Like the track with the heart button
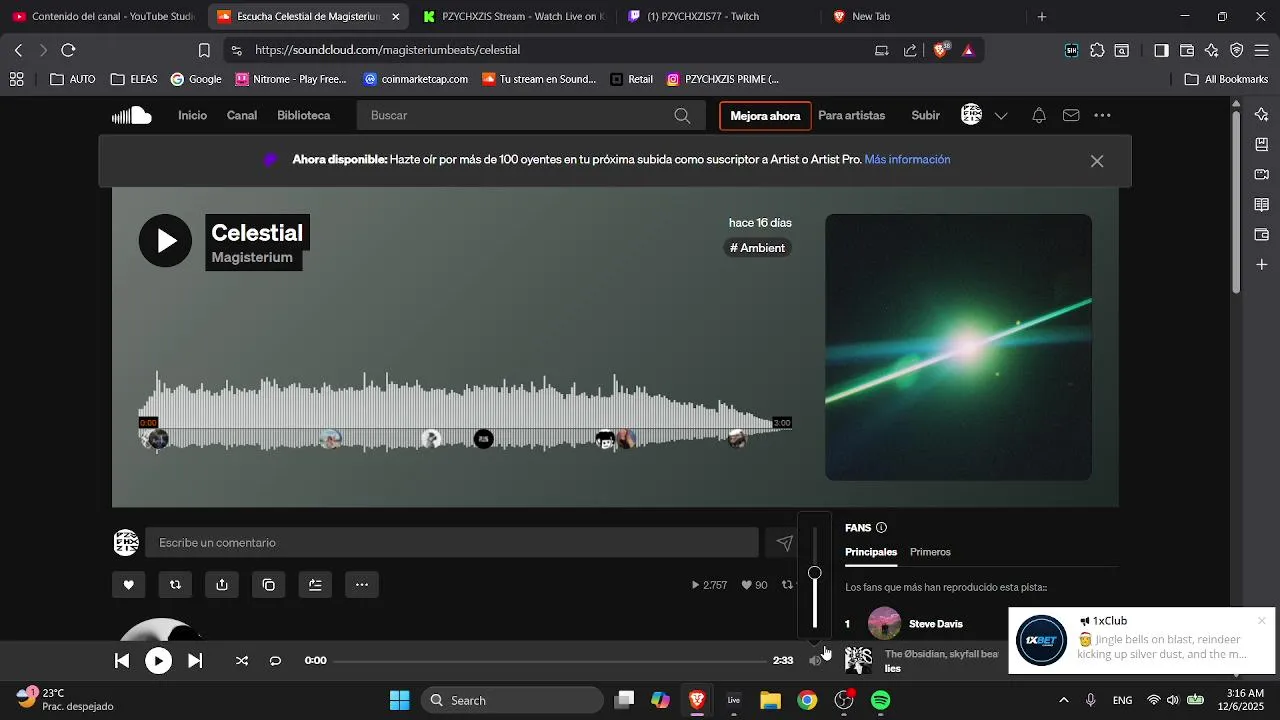The image size is (1280, 720). point(129,585)
